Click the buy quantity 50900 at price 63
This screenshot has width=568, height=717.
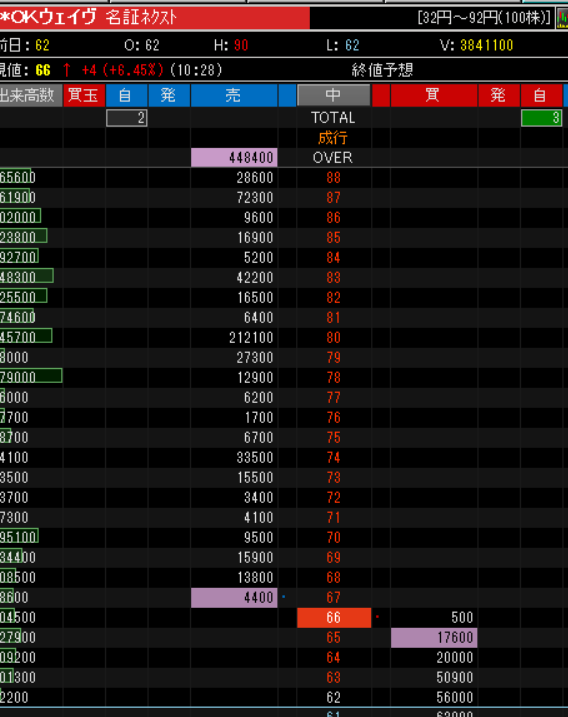click(454, 677)
